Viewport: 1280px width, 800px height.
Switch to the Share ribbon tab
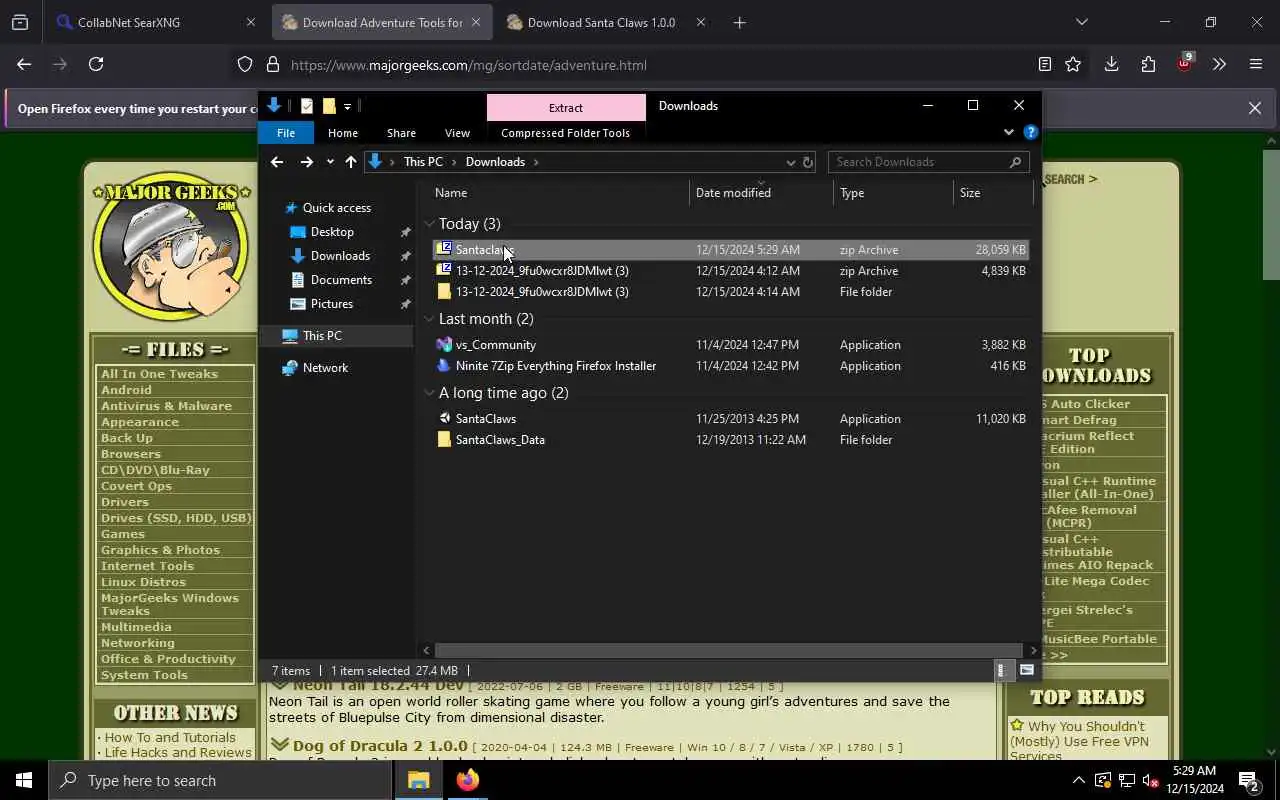401,133
